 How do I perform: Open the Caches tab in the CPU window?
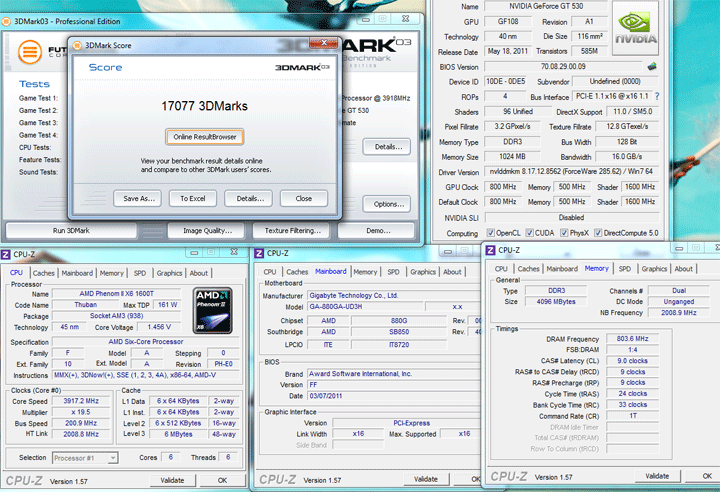point(44,273)
